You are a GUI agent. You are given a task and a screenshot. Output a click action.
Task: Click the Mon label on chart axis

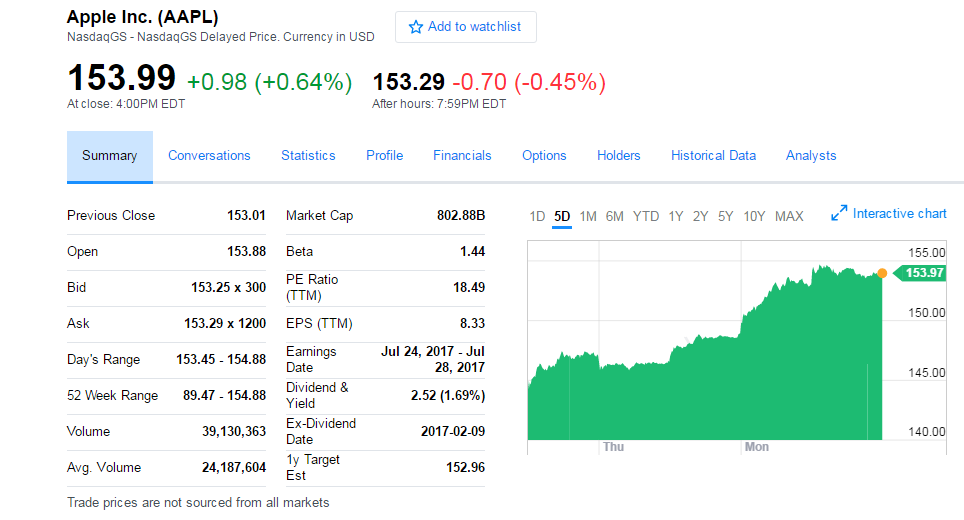(757, 447)
